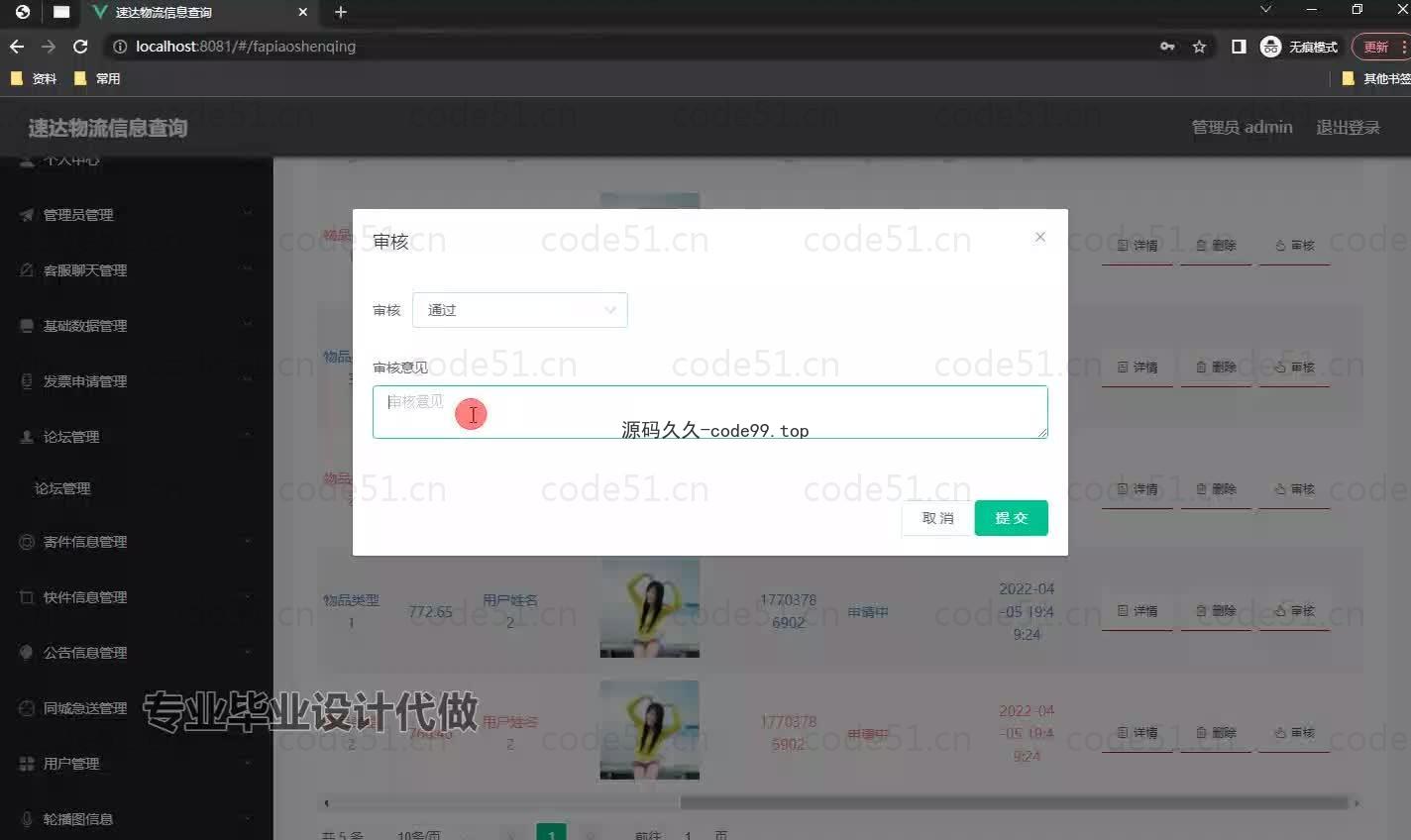The height and width of the screenshot is (840, 1411).
Task: Click the 申请中 status in the 772.65 row
Action: [867, 612]
